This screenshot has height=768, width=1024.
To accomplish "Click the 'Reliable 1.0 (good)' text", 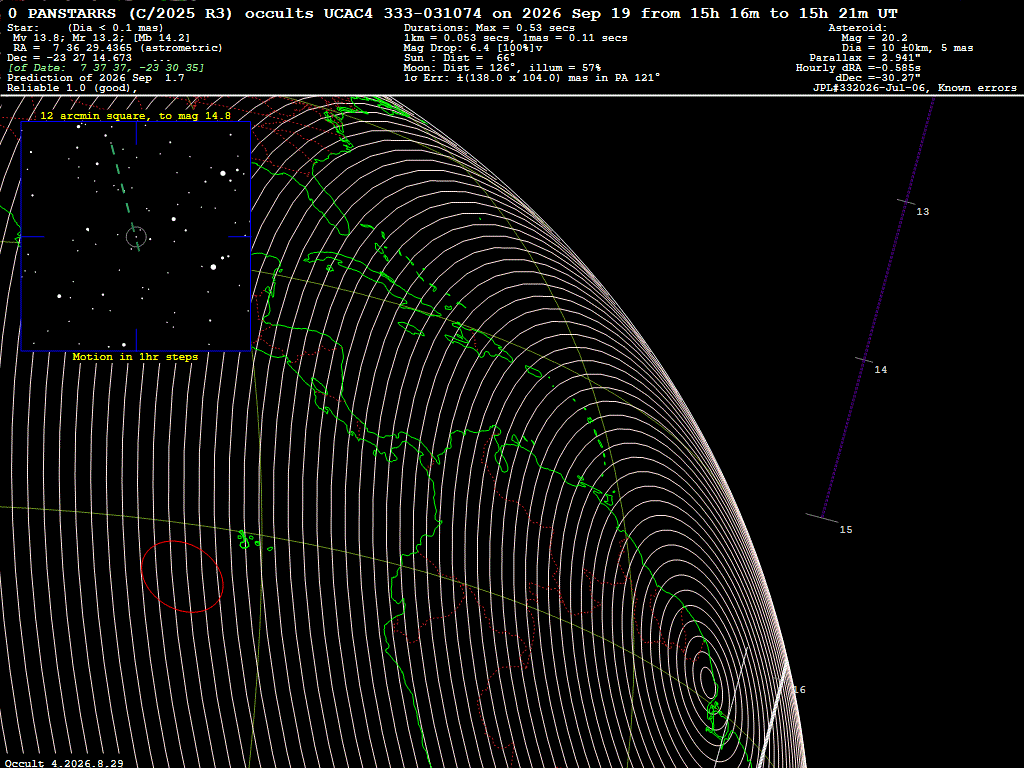I will (72, 88).
